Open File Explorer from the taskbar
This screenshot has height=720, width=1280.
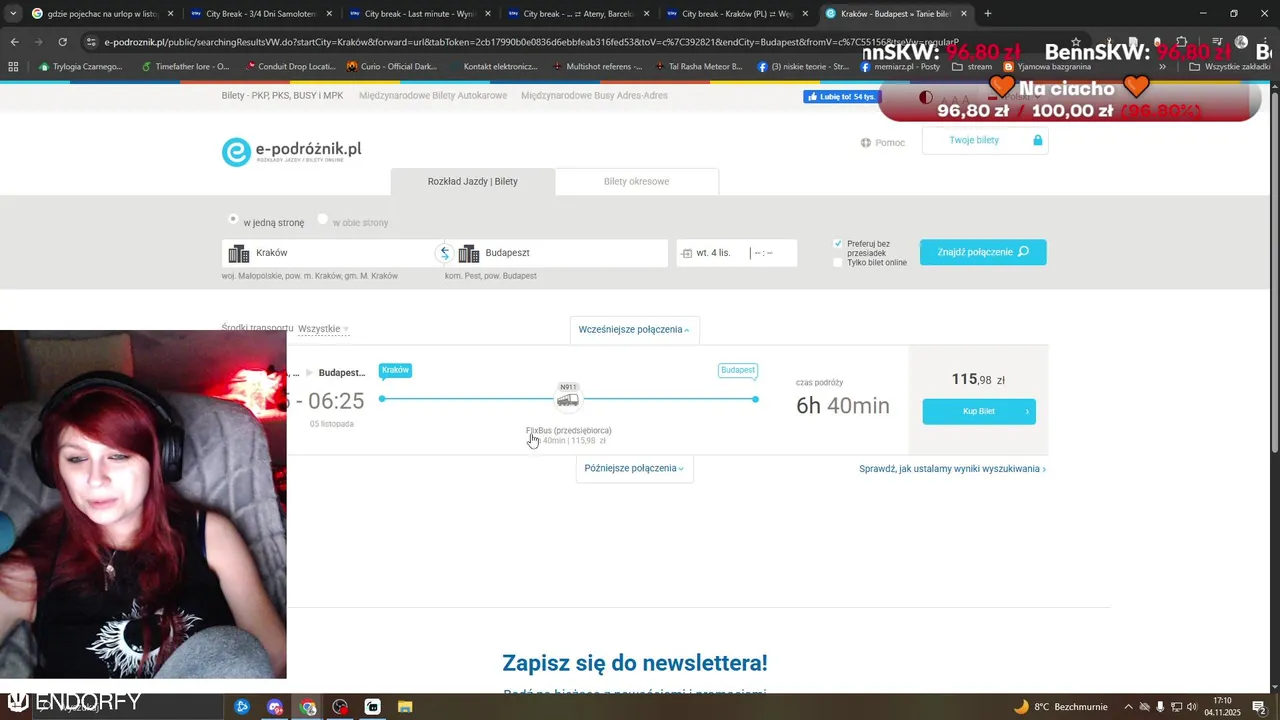pyautogui.click(x=405, y=707)
